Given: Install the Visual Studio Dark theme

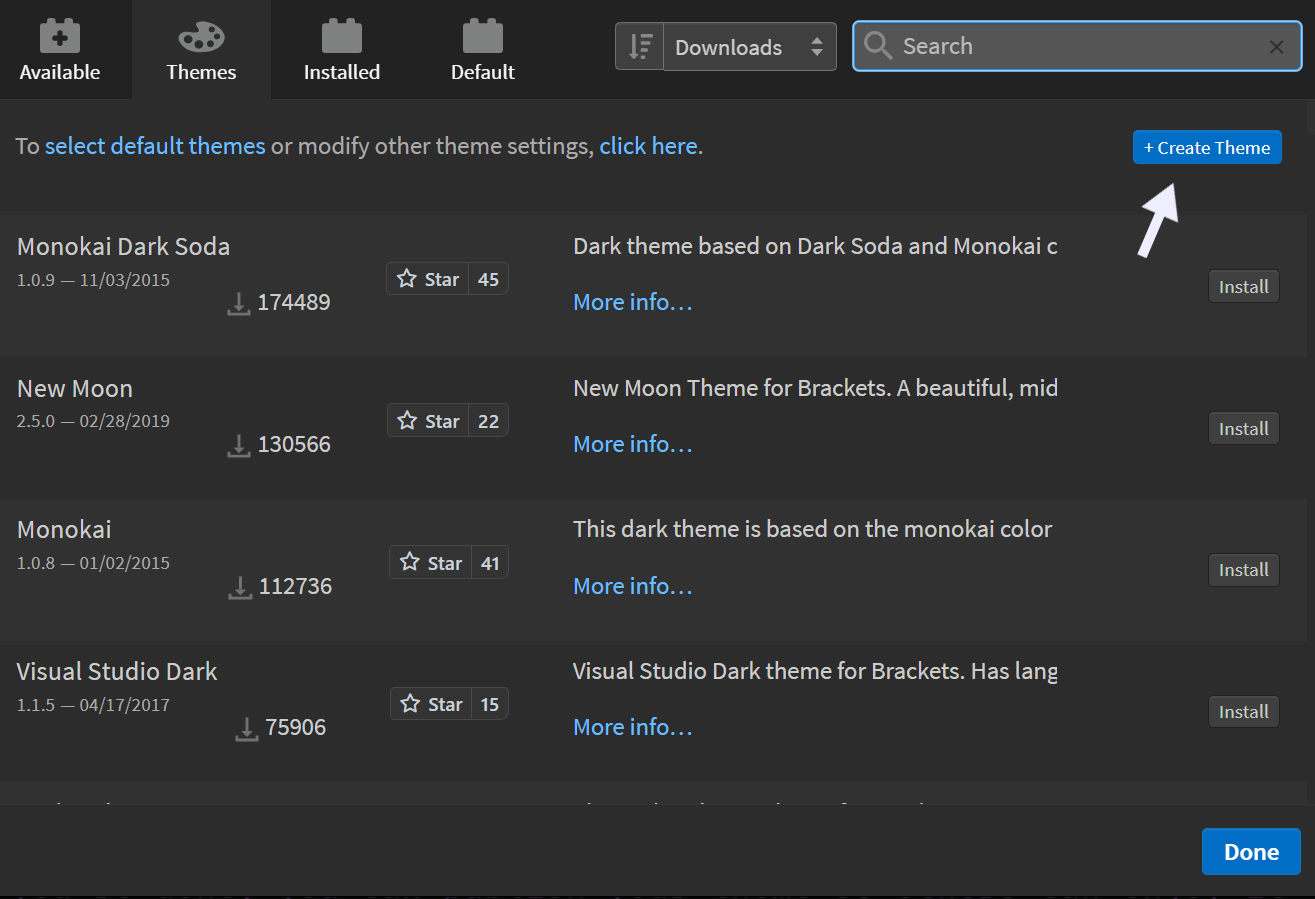Looking at the screenshot, I should coord(1244,712).
